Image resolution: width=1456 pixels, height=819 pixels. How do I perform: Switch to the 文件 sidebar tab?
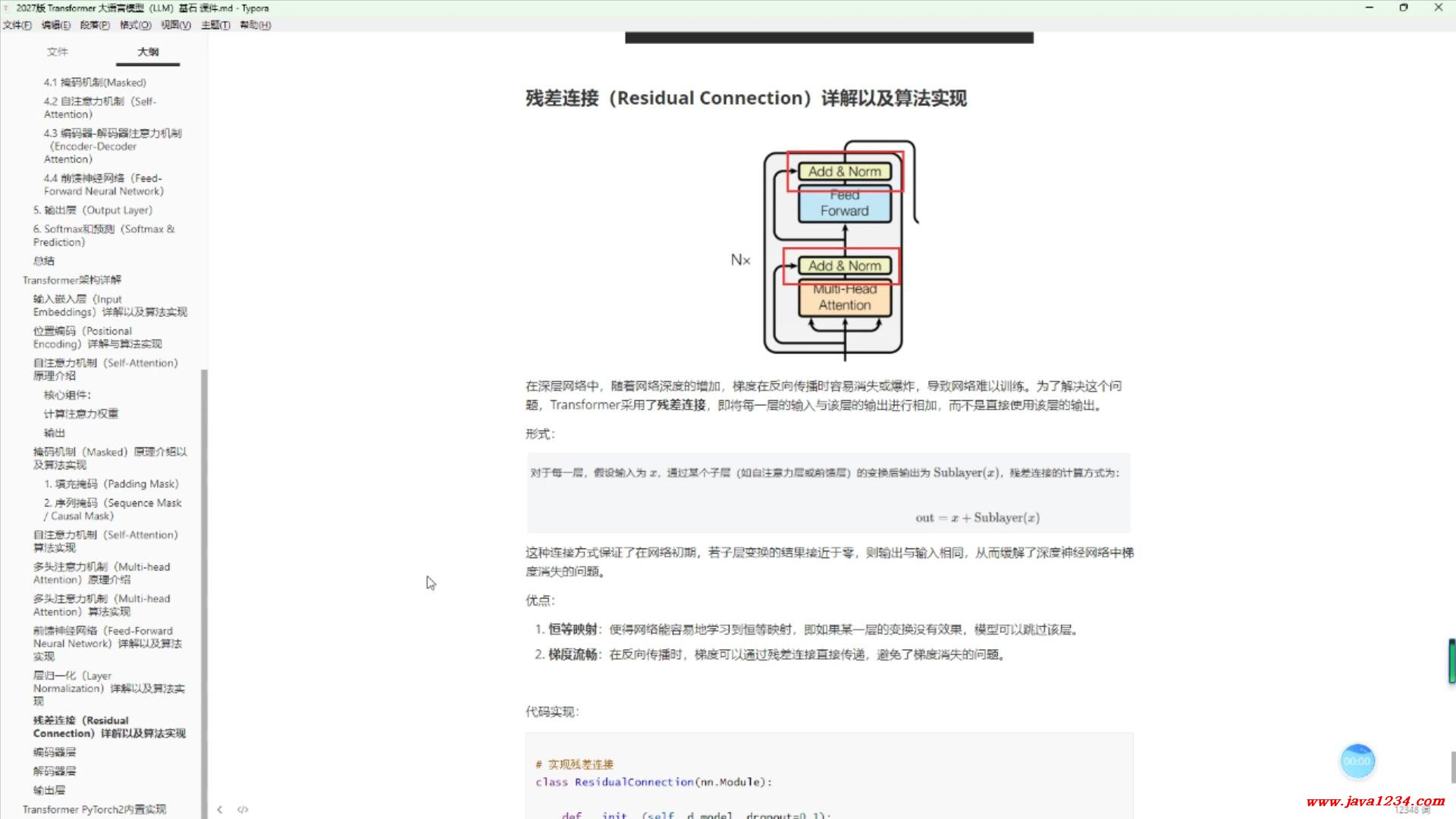[x=57, y=52]
